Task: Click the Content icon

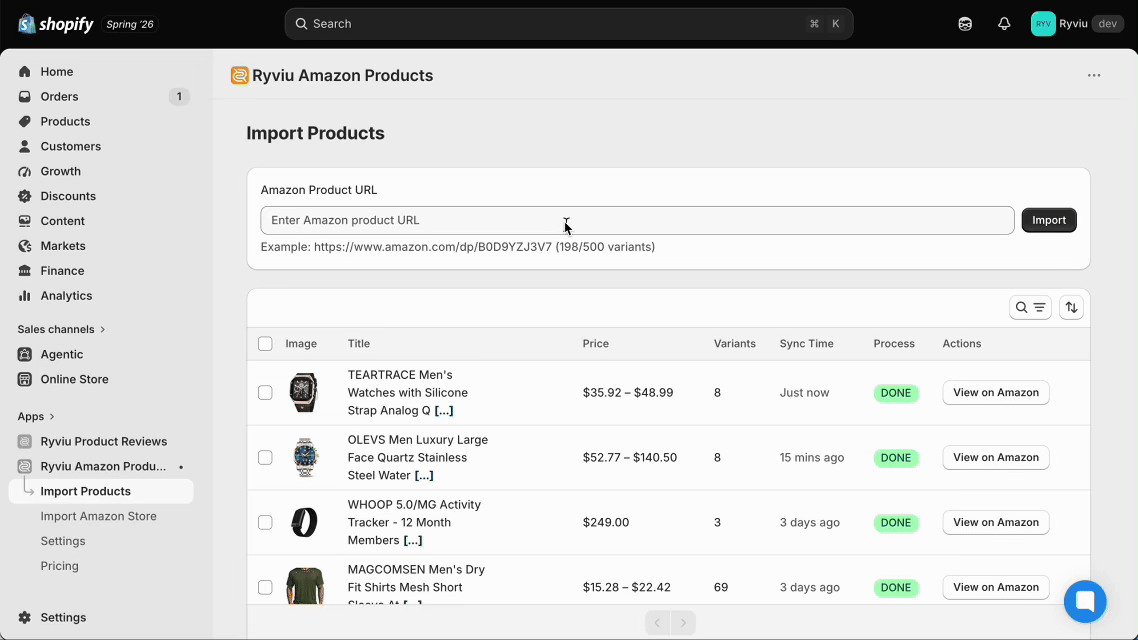Action: point(25,221)
